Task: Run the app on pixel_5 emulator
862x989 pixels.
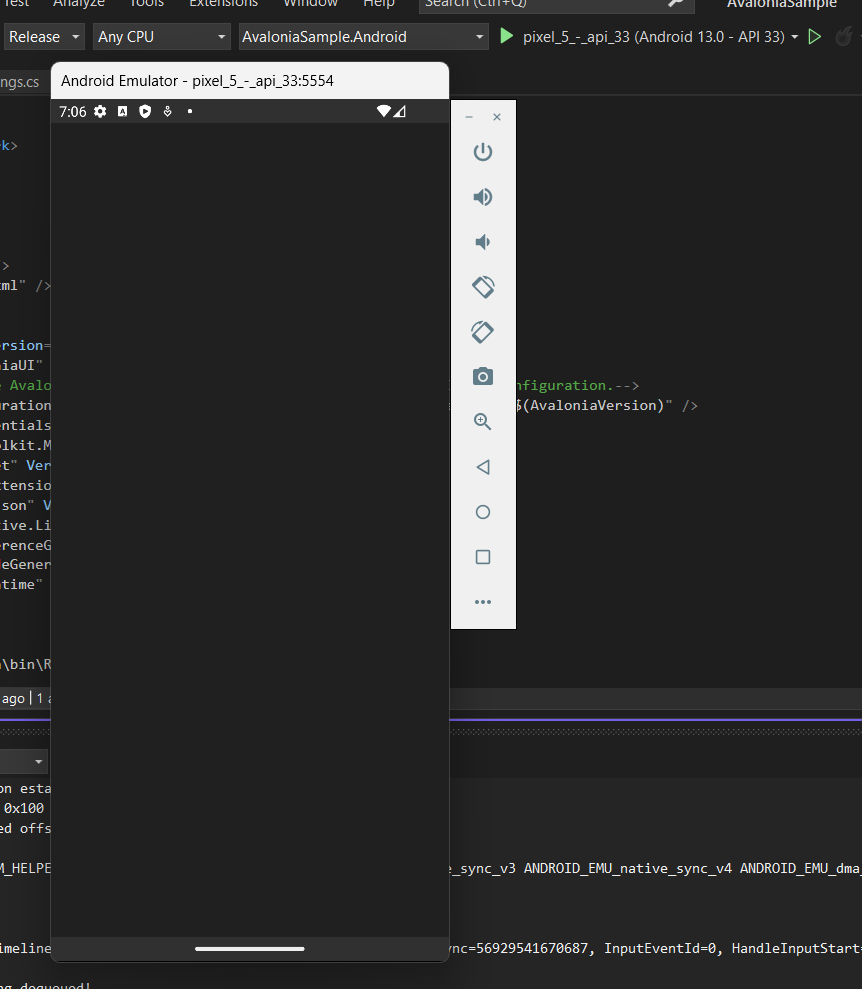Action: 507,36
